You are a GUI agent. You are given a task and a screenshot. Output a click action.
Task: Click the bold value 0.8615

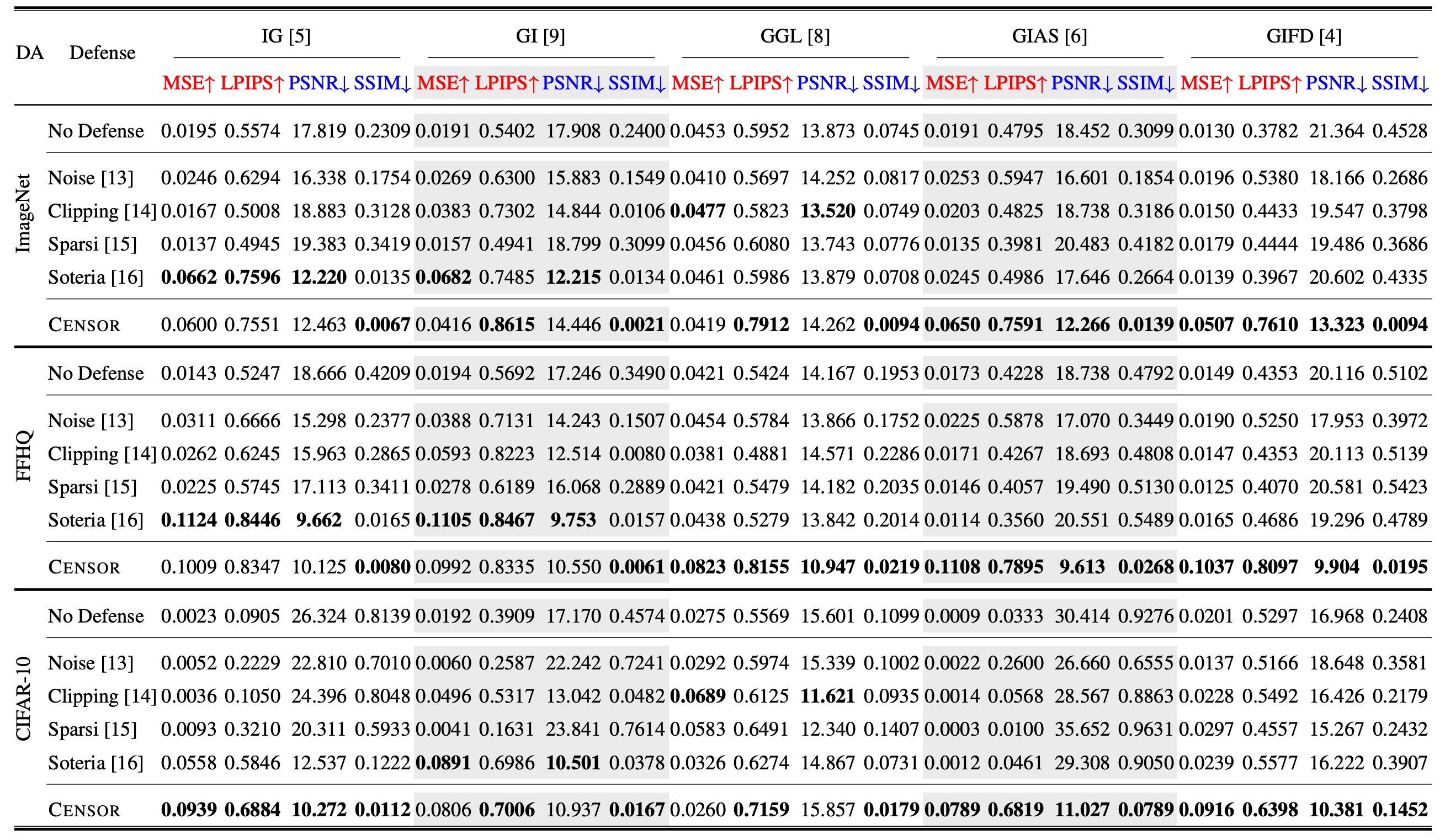[x=506, y=325]
